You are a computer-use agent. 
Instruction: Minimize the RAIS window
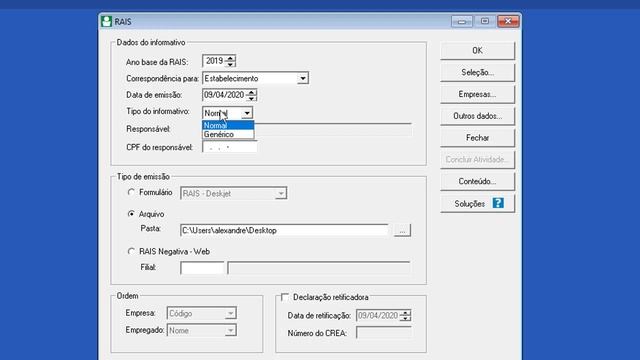click(x=462, y=21)
